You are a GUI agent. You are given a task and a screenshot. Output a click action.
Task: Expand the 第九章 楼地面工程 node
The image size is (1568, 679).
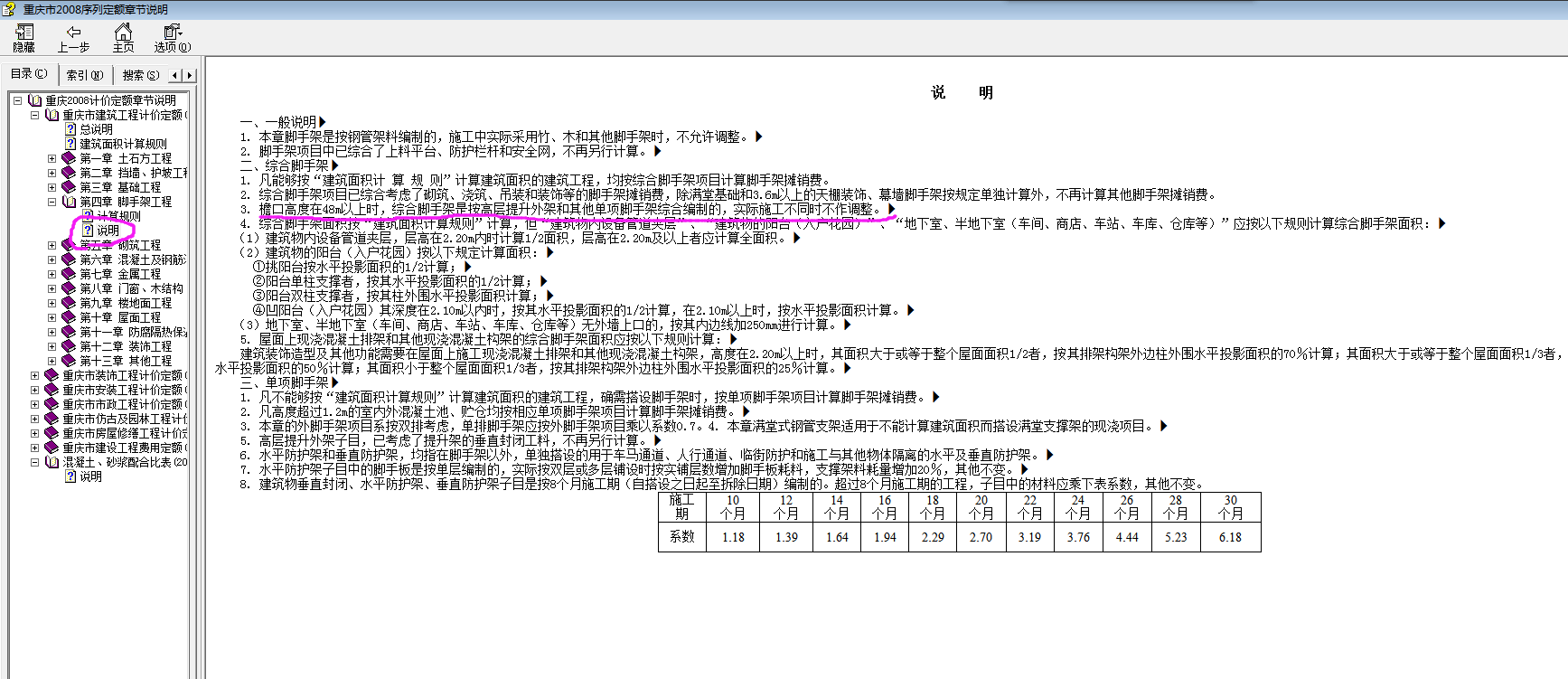click(x=52, y=303)
